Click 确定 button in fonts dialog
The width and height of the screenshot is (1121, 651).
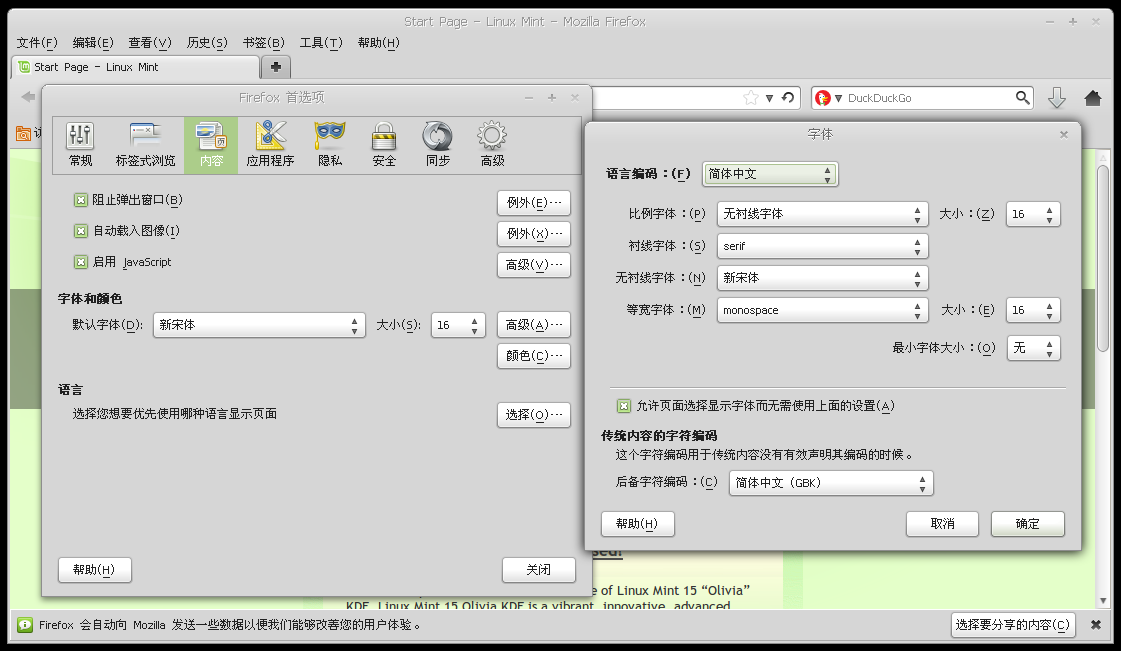[x=1027, y=524]
